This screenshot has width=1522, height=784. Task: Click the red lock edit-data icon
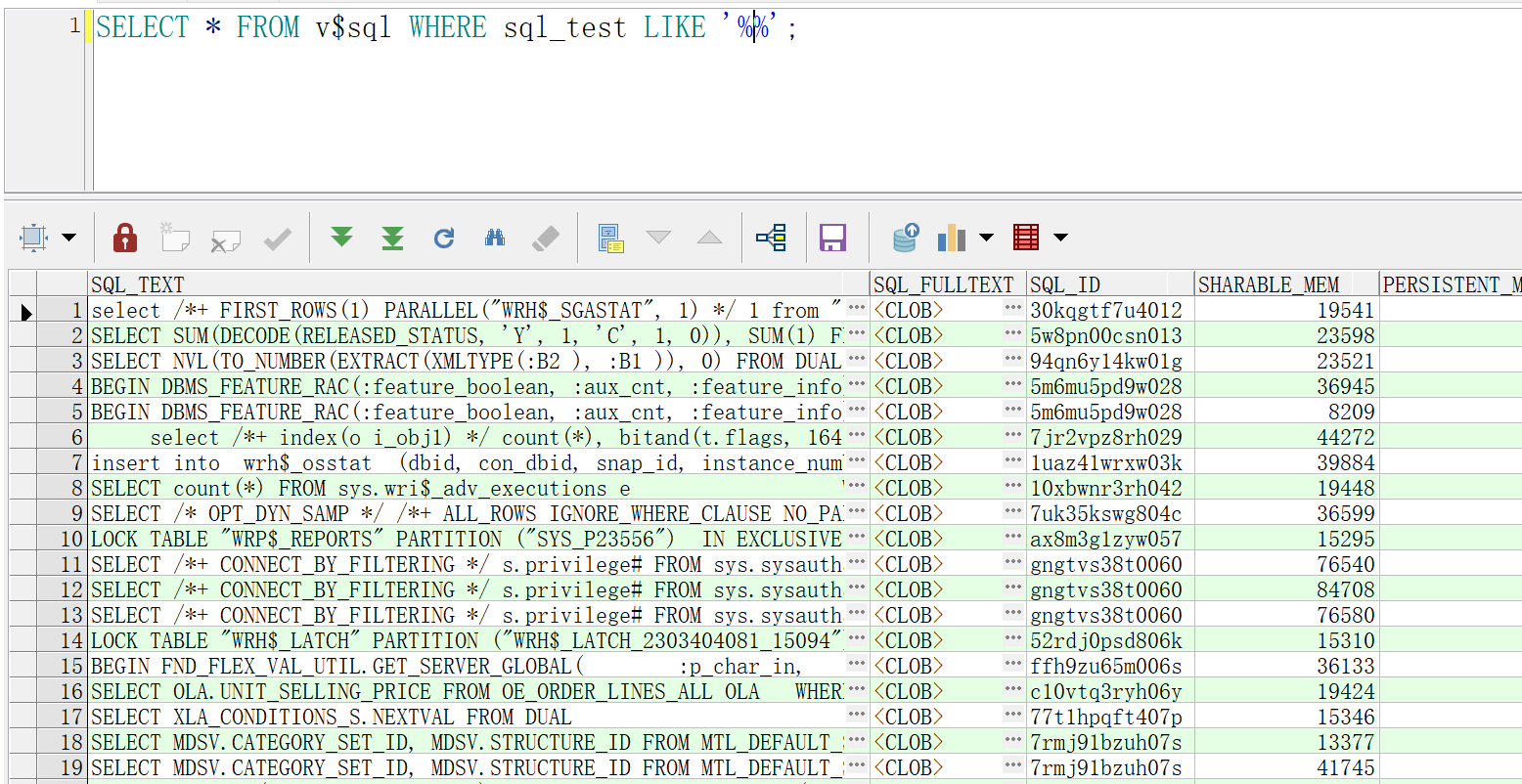point(125,238)
